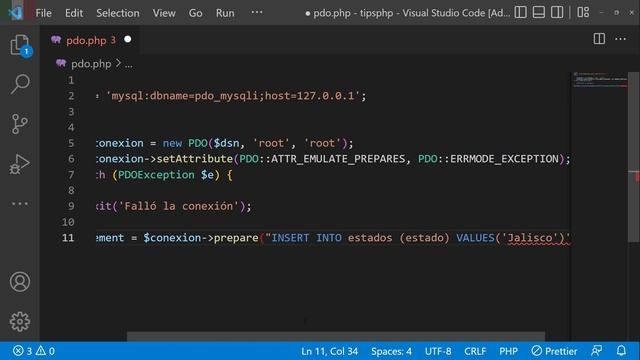Open the Run menu
Viewport: 640px width, 360px height.
point(225,13)
